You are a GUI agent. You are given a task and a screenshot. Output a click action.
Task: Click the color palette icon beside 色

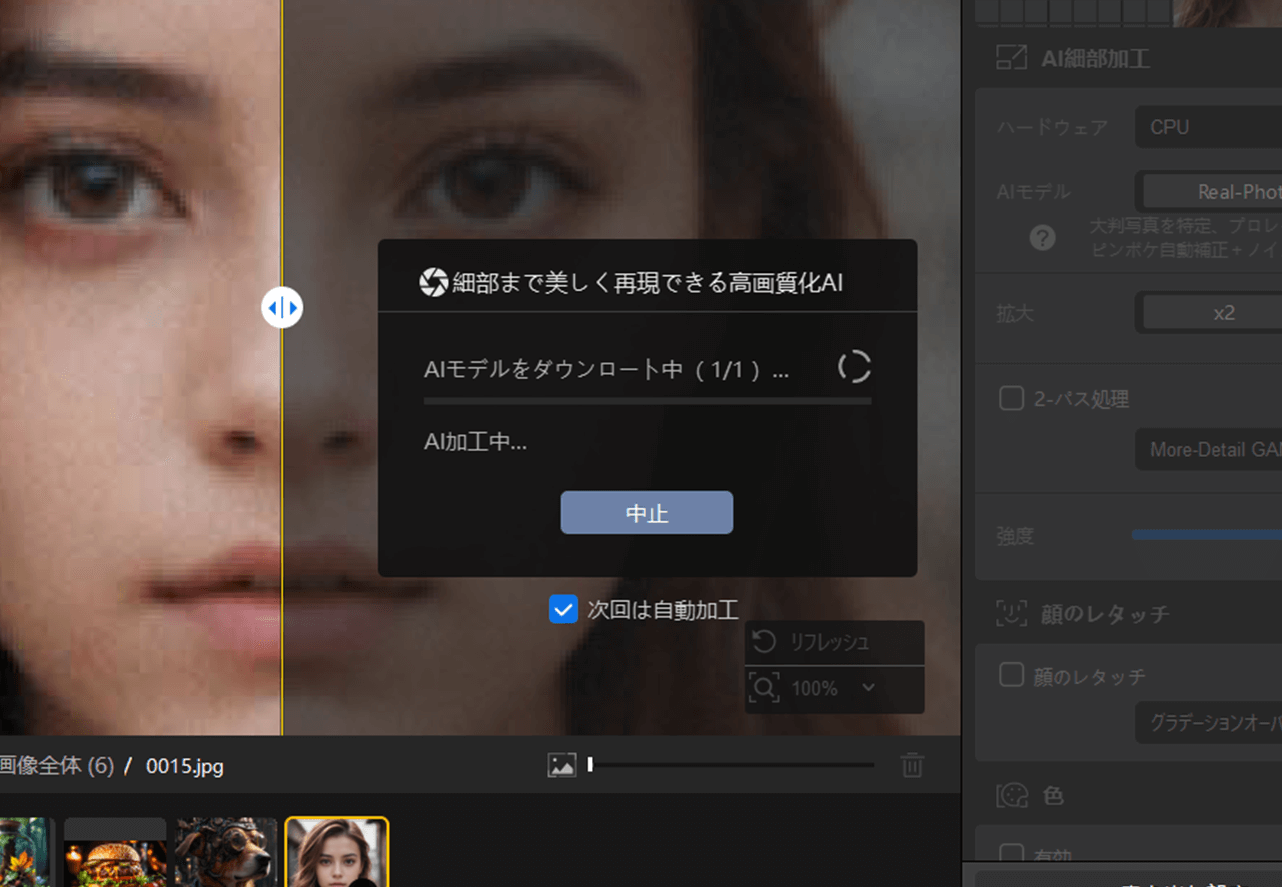click(x=1011, y=795)
